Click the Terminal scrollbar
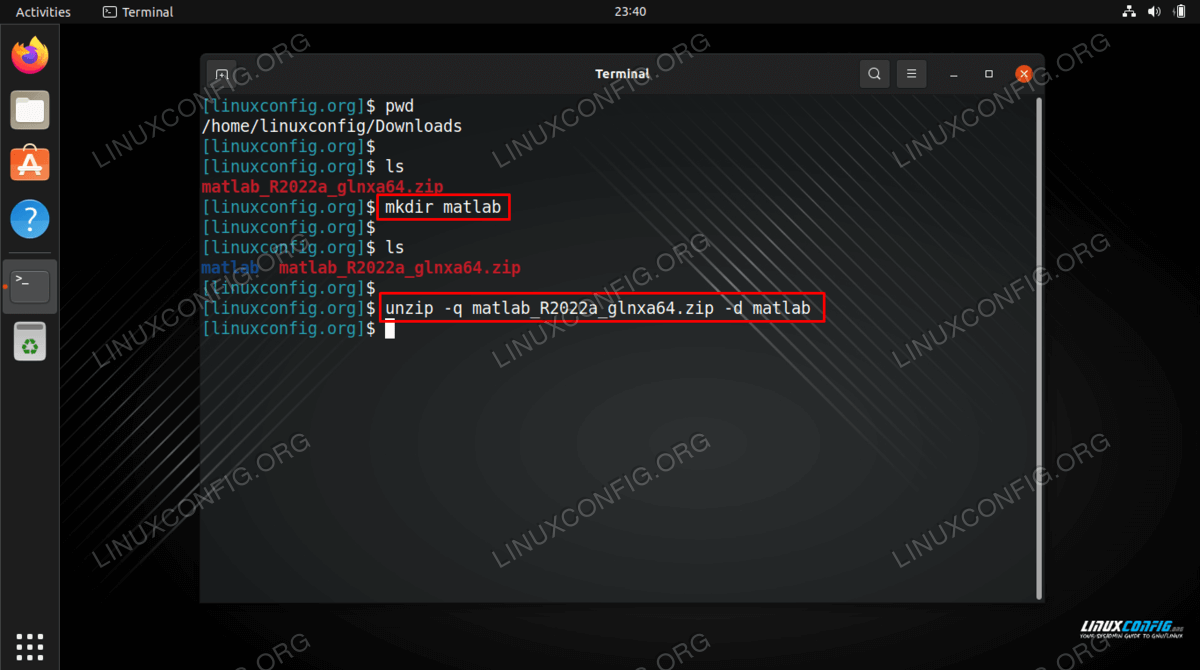 click(x=1039, y=348)
